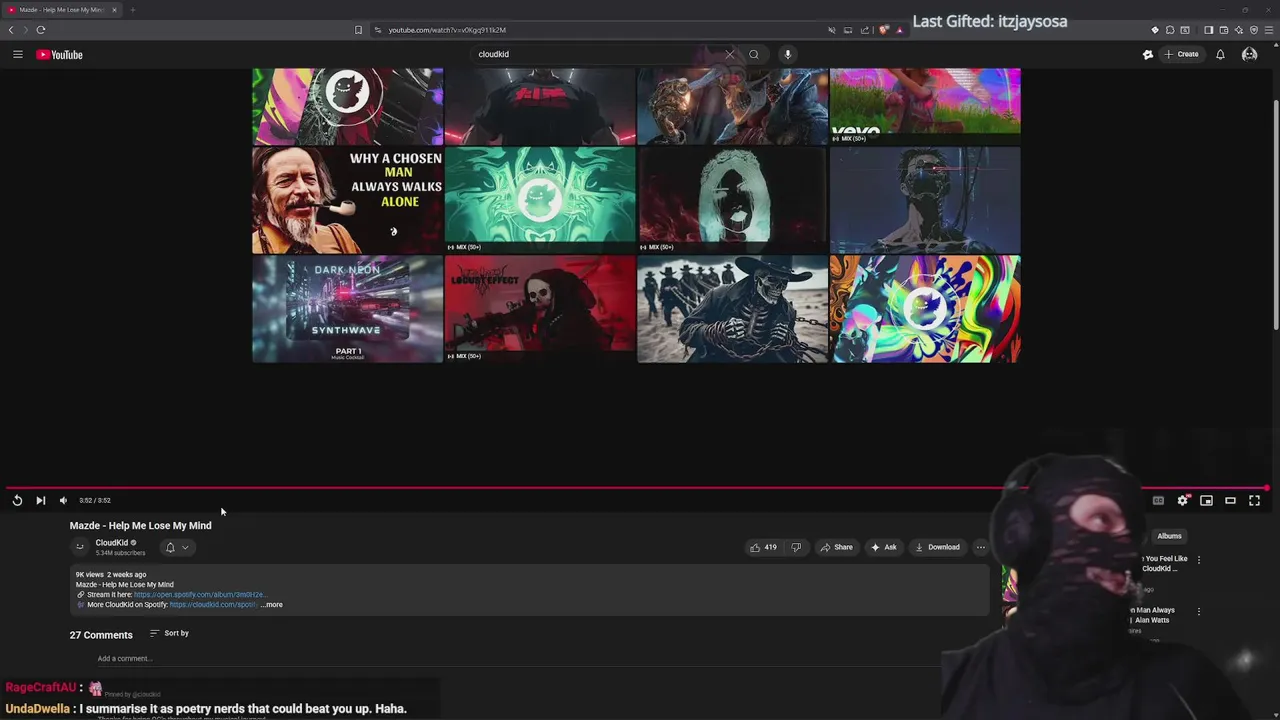
Task: Open a new browser tab
Action: click(132, 10)
